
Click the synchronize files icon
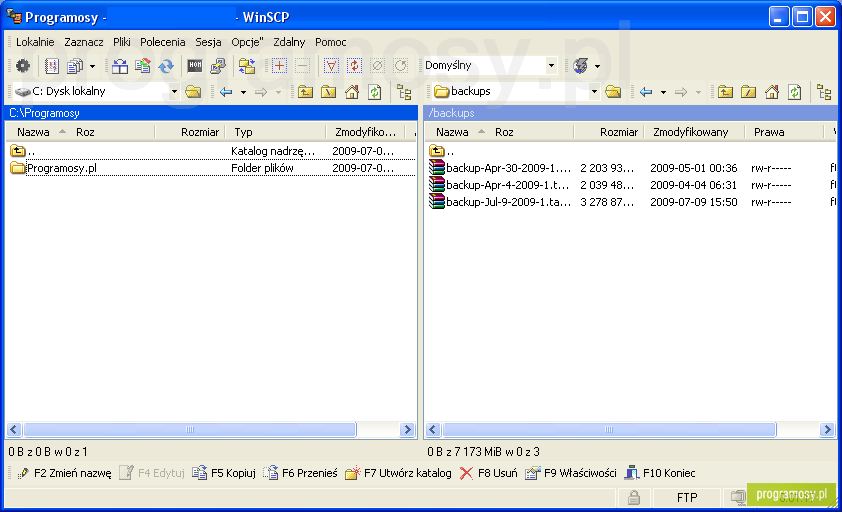(x=143, y=66)
